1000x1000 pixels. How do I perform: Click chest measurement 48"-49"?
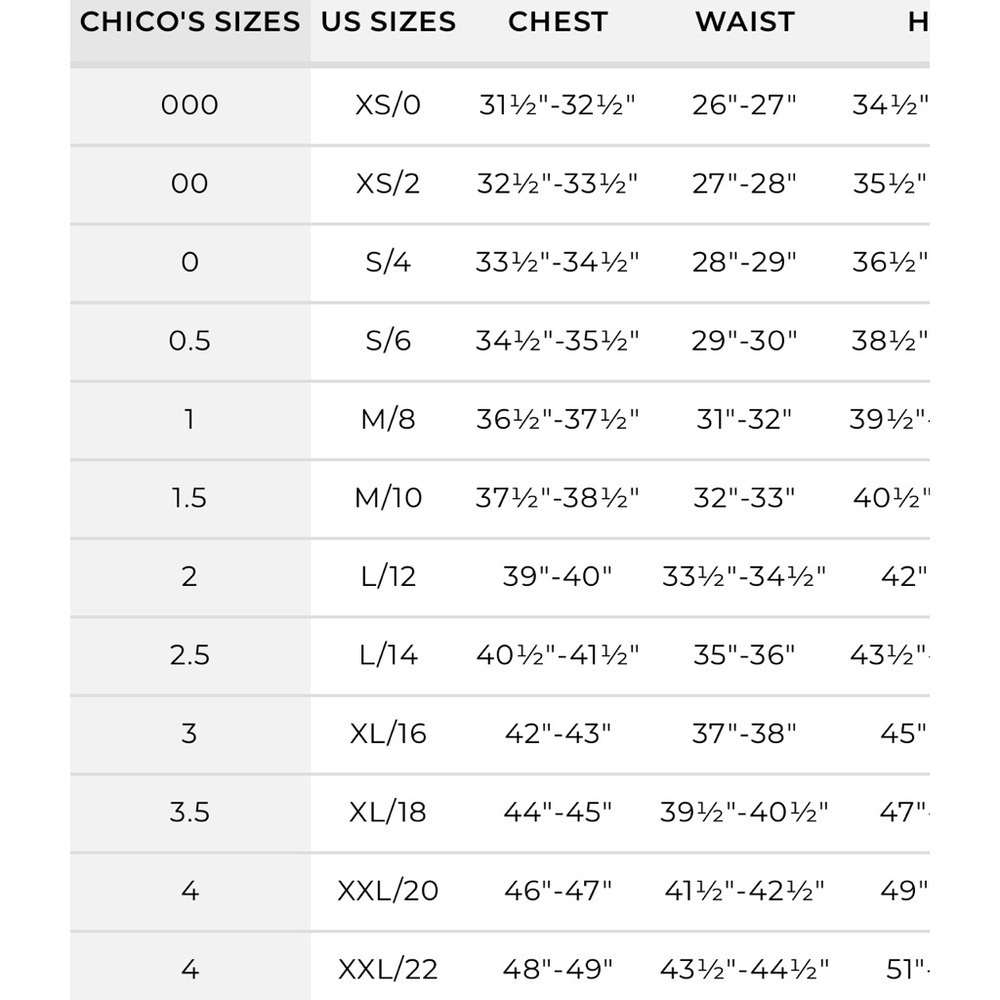point(557,969)
